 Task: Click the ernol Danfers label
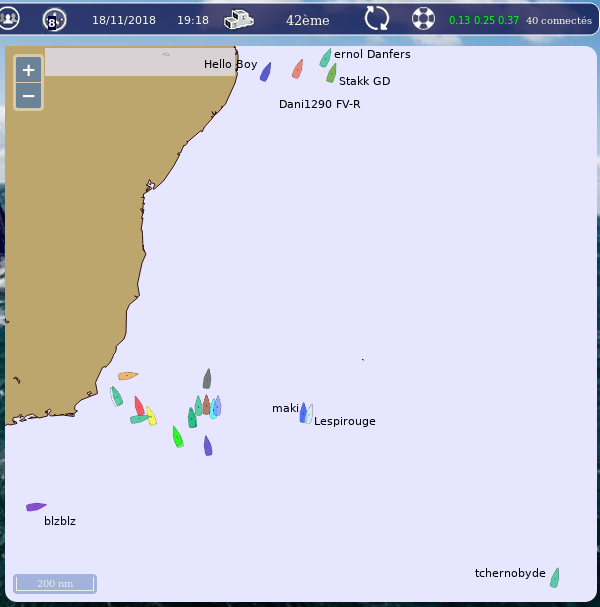[x=372, y=54]
